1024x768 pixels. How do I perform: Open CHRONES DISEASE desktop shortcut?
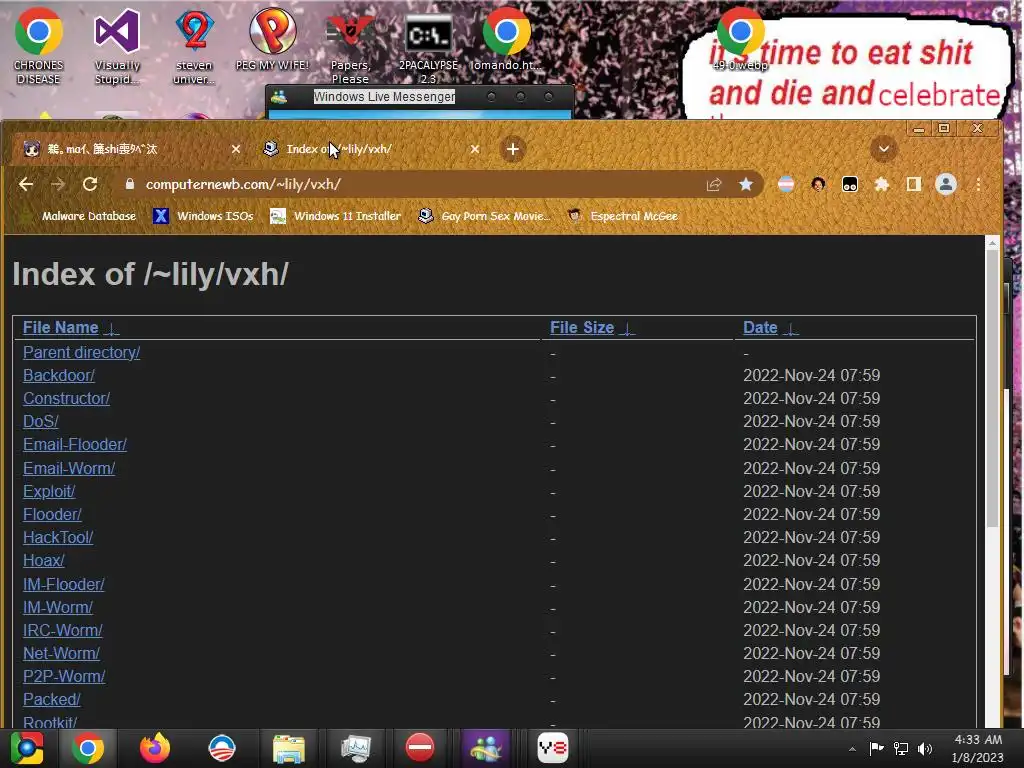tap(39, 46)
